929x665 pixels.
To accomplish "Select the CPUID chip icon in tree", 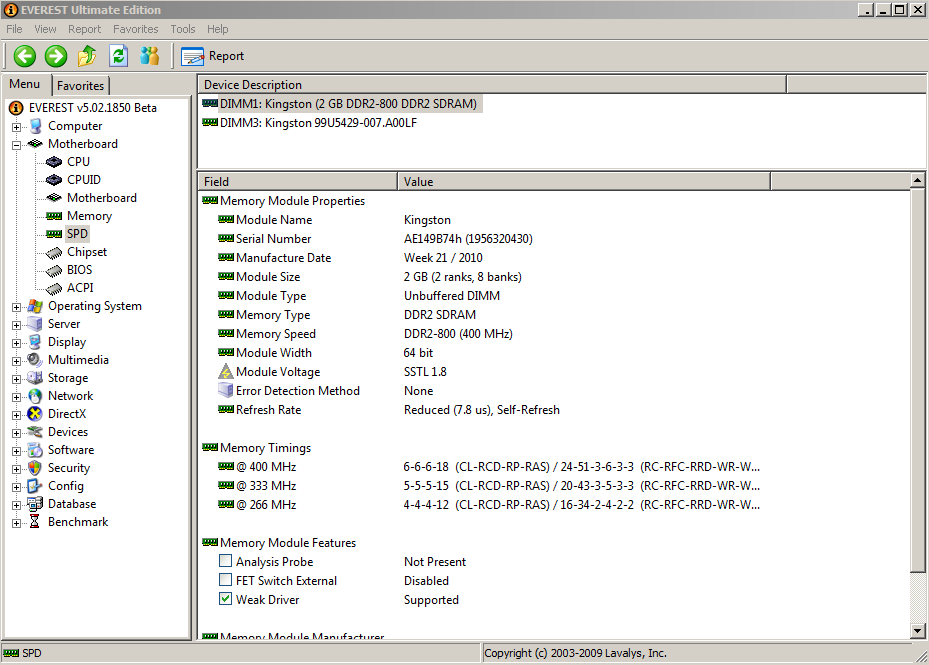I will (x=54, y=180).
